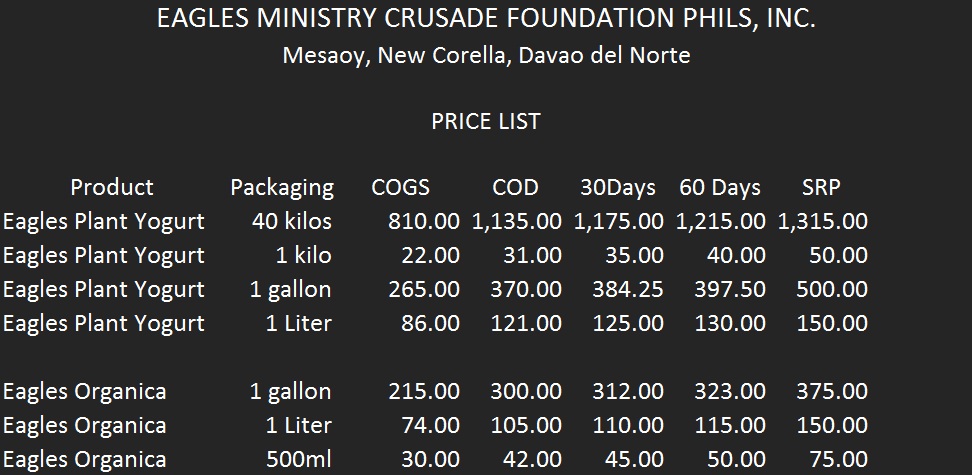Select the PRICE LIST heading
The image size is (972, 475).
point(486,121)
